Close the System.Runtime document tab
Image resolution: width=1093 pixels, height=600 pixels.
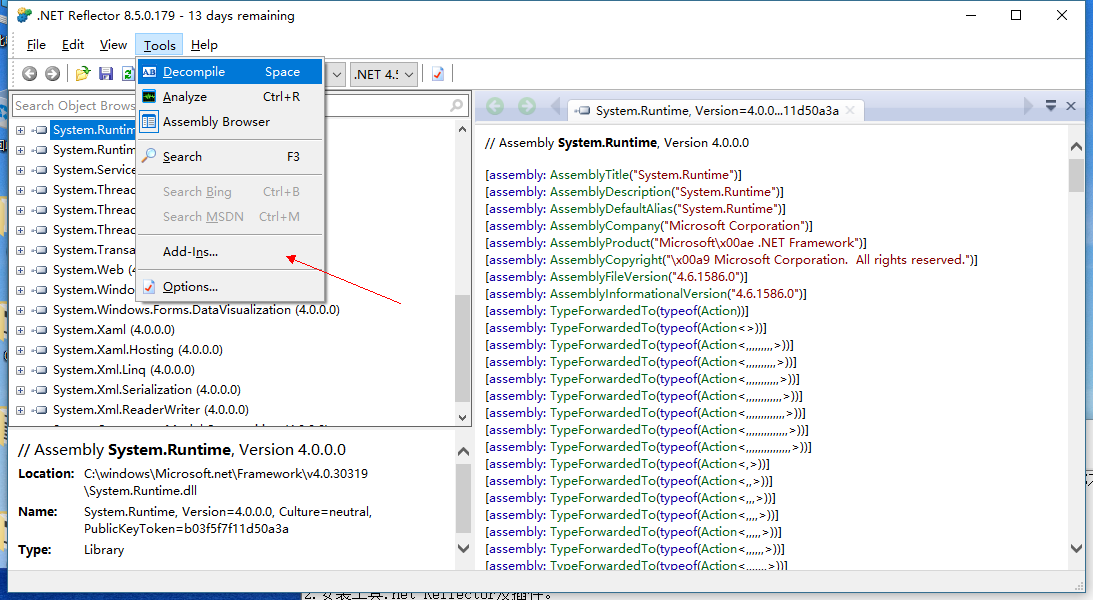pyautogui.click(x=1071, y=106)
